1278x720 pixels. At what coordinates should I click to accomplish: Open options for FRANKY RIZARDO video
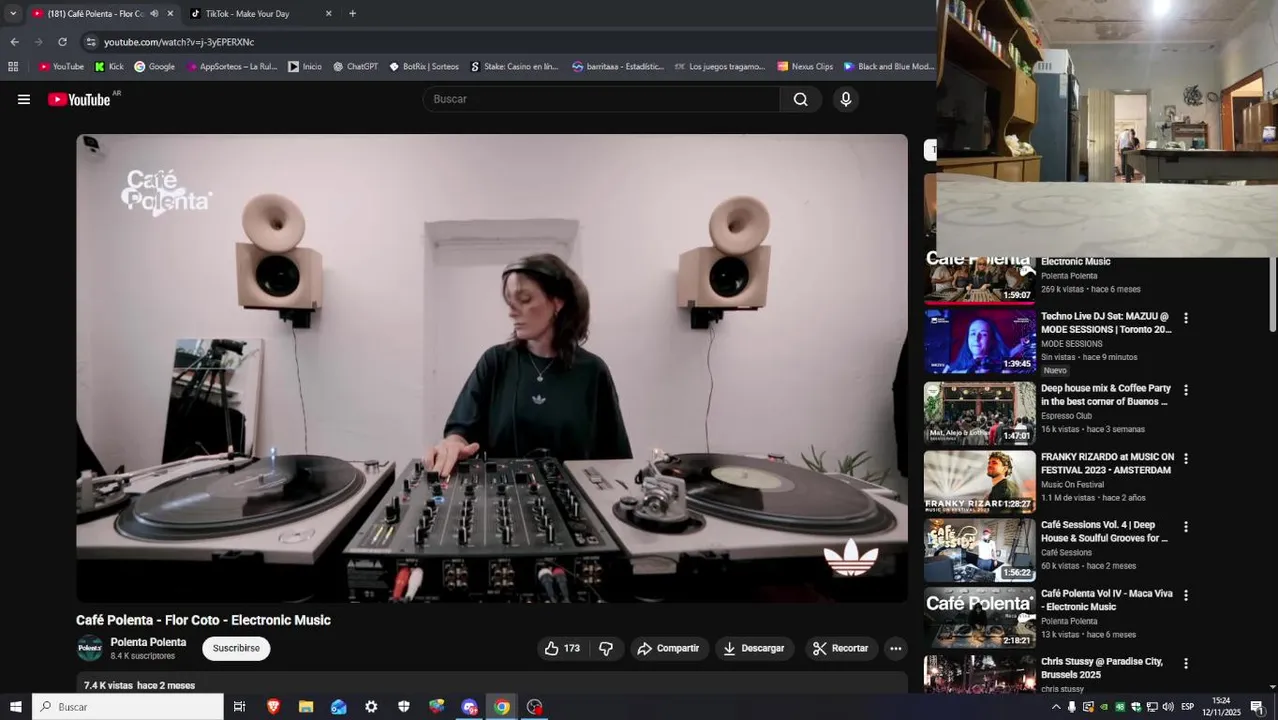click(x=1186, y=458)
